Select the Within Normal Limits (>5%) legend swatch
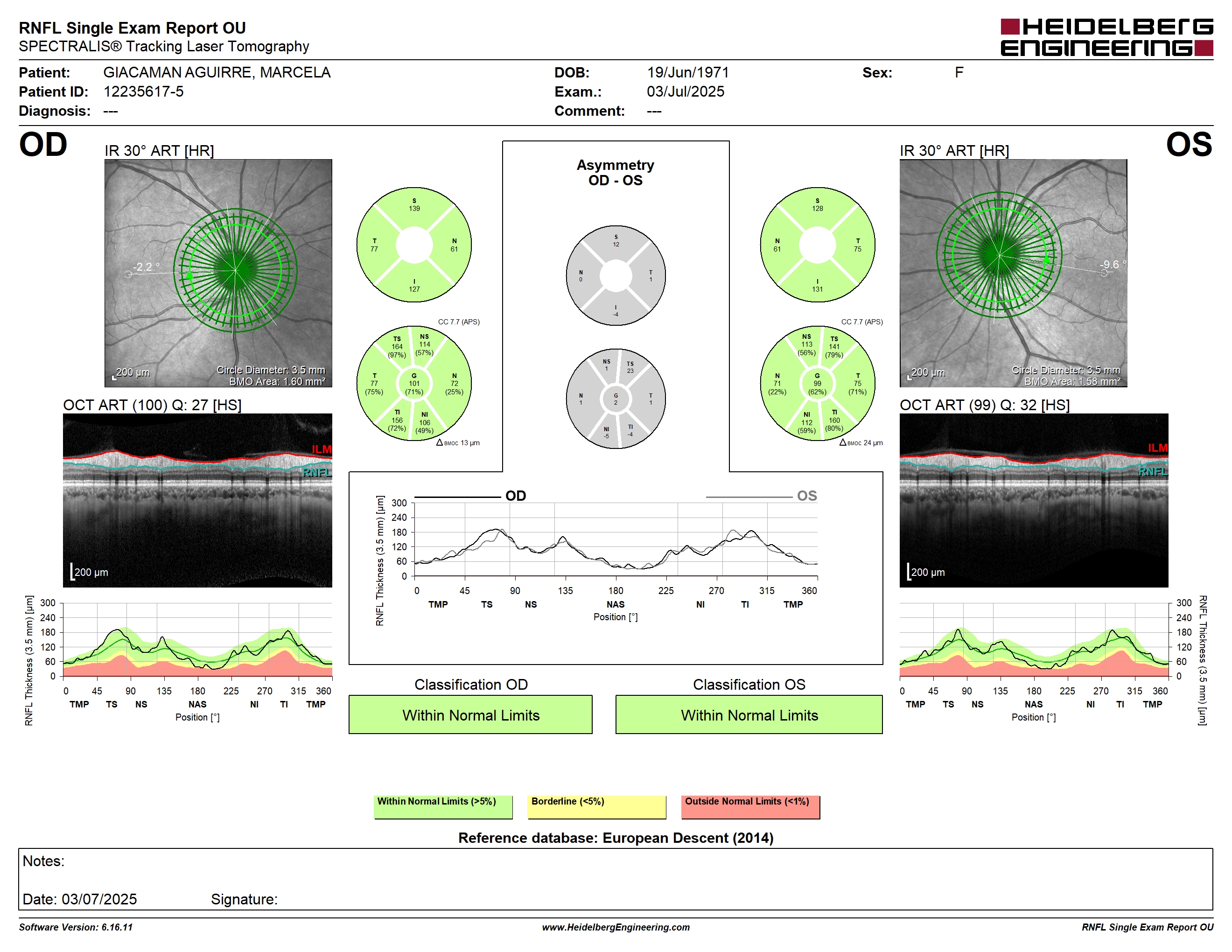The image size is (1232, 952). (443, 807)
